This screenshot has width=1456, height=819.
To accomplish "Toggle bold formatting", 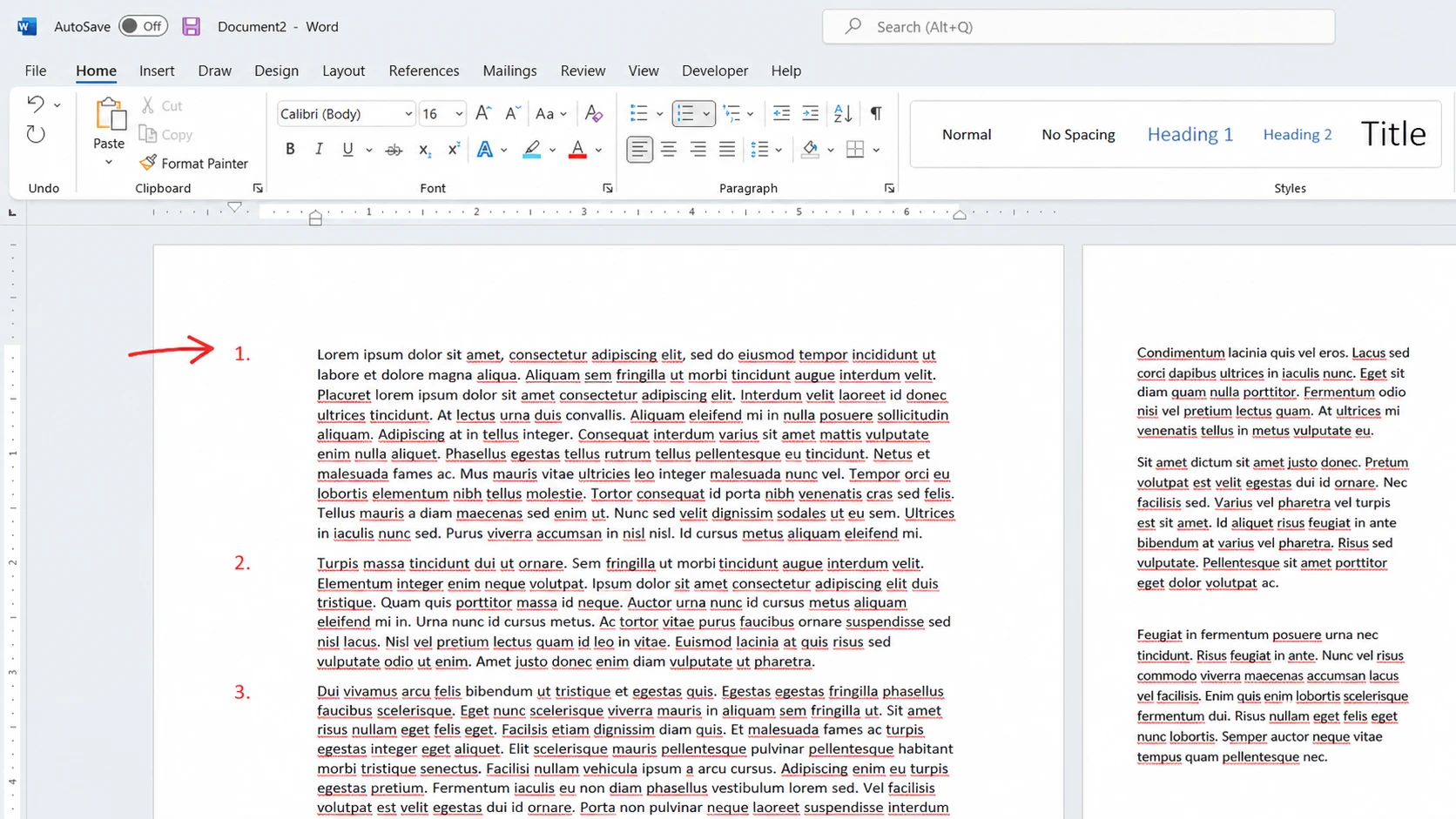I will [290, 150].
